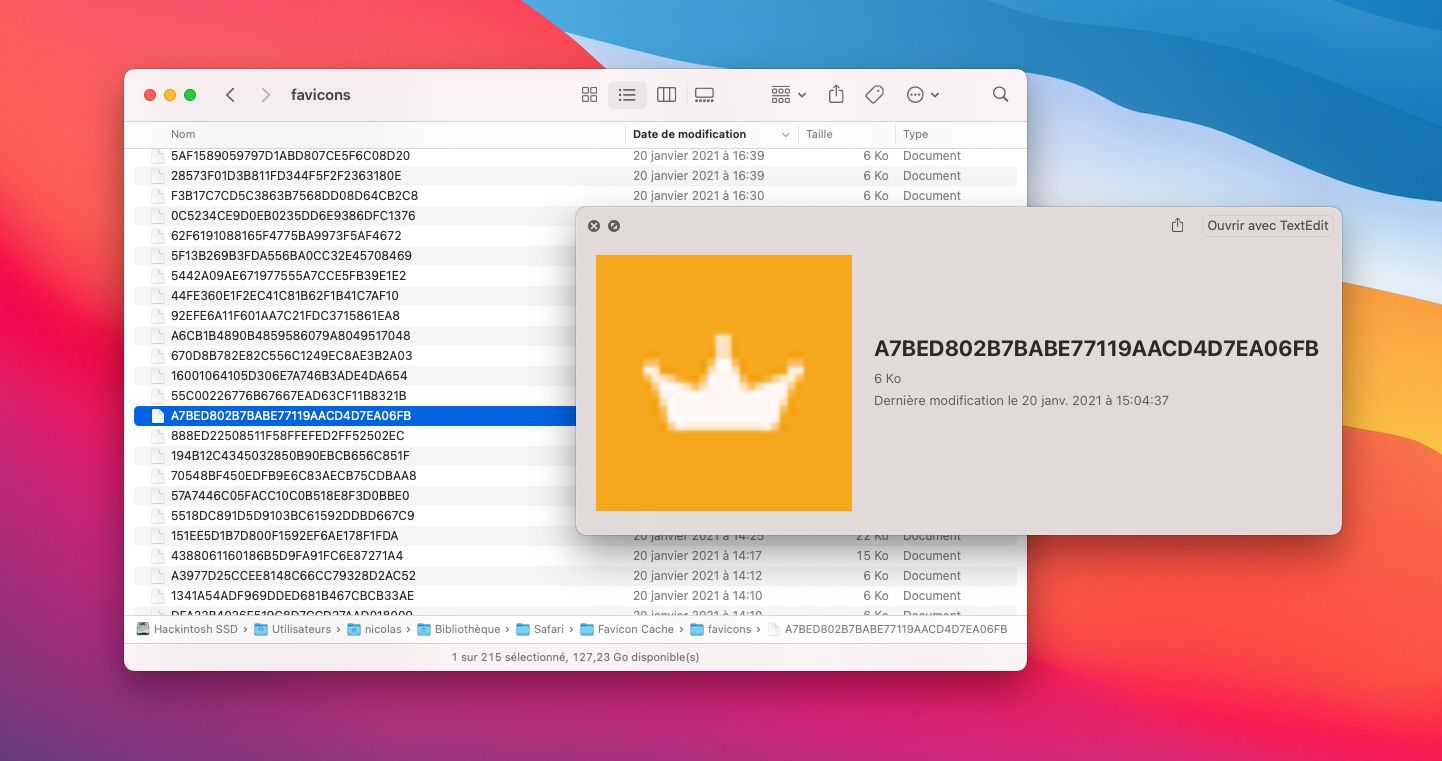Switch Finder to icon view
The height and width of the screenshot is (761, 1442).
(589, 95)
